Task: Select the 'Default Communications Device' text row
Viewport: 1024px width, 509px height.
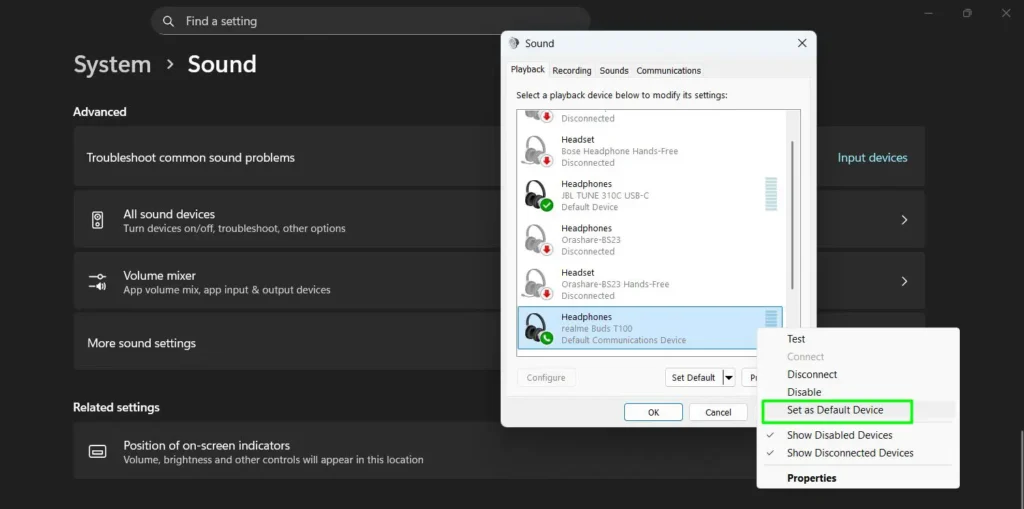Action: [x=624, y=340]
